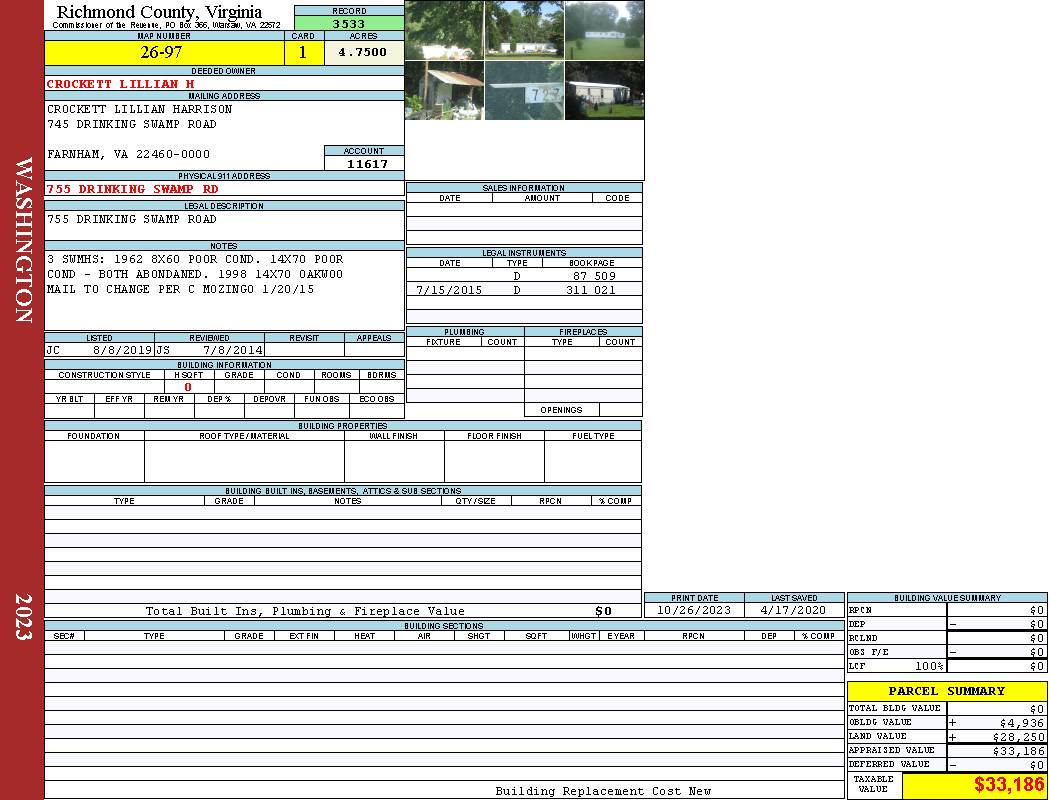This screenshot has height=800, width=1050.
Task: Open the bottom-right property photo
Action: coord(604,91)
